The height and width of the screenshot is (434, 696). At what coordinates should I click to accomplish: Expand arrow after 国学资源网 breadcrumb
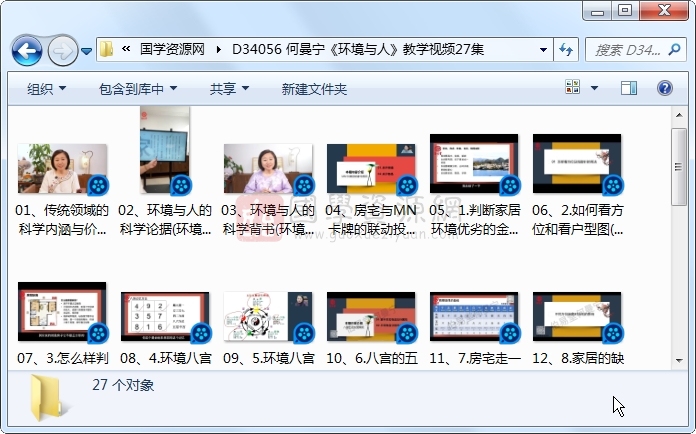pos(218,49)
